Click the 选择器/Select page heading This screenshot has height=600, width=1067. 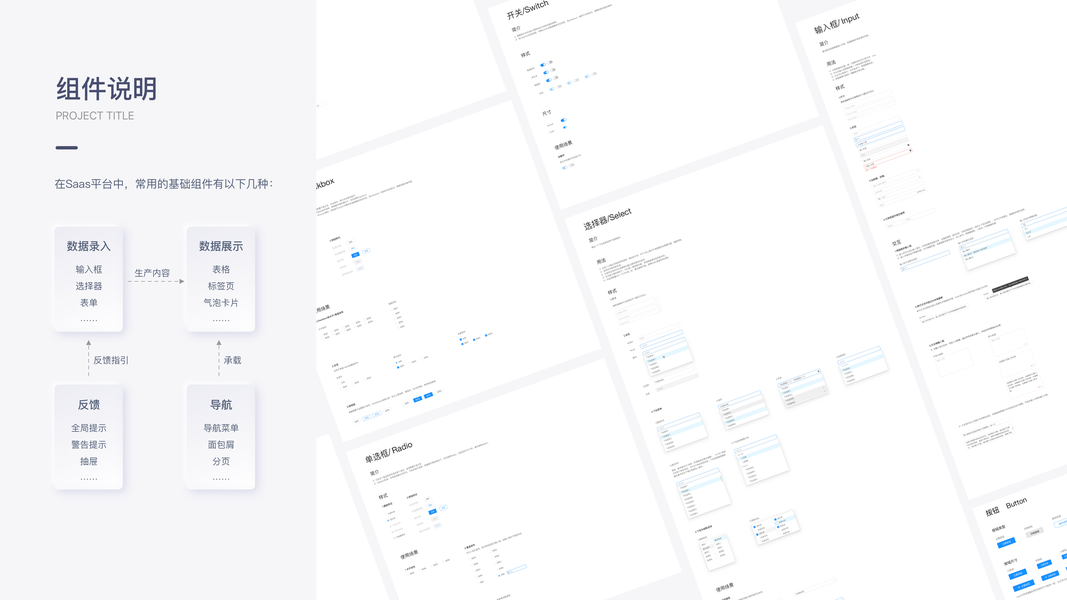(x=608, y=219)
